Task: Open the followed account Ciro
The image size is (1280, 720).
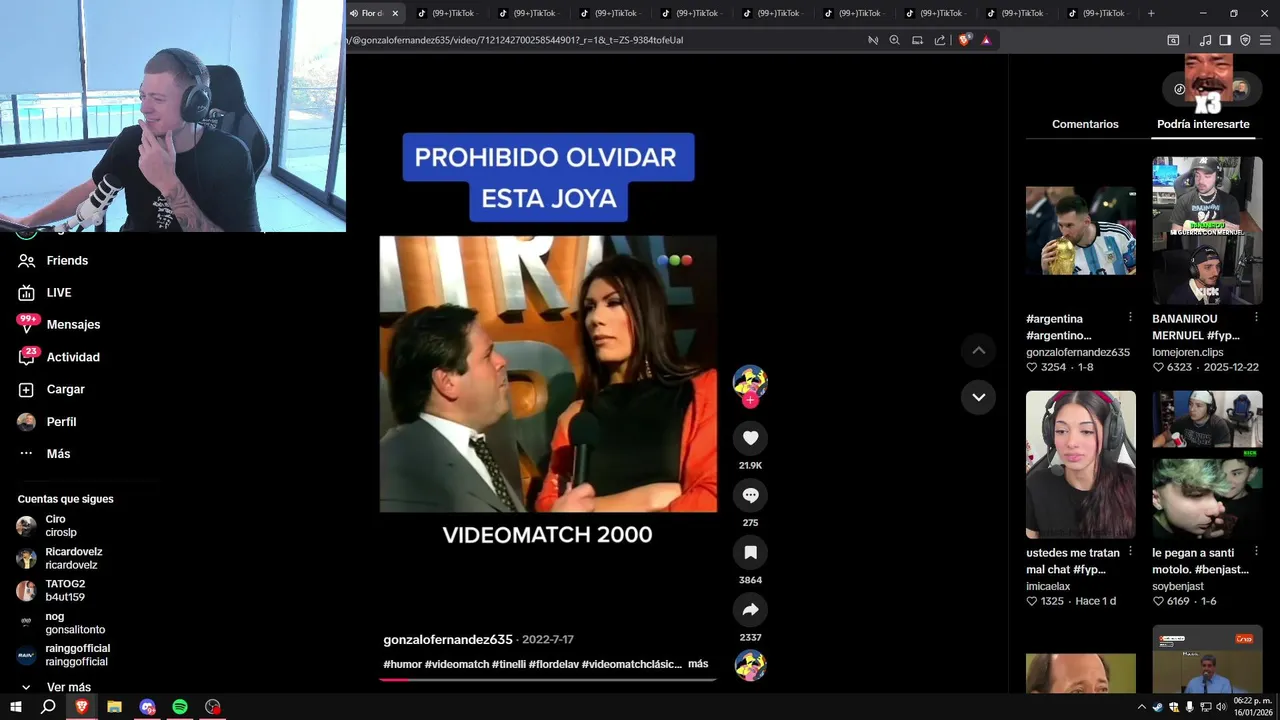Action: pyautogui.click(x=60, y=526)
